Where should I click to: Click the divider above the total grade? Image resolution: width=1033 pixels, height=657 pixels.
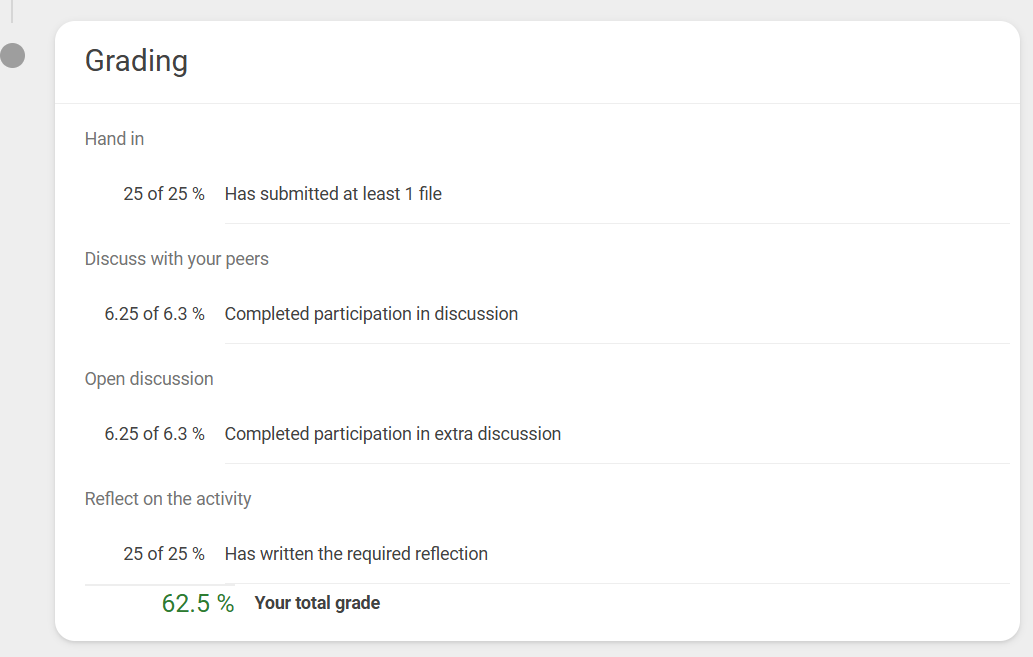click(x=547, y=584)
